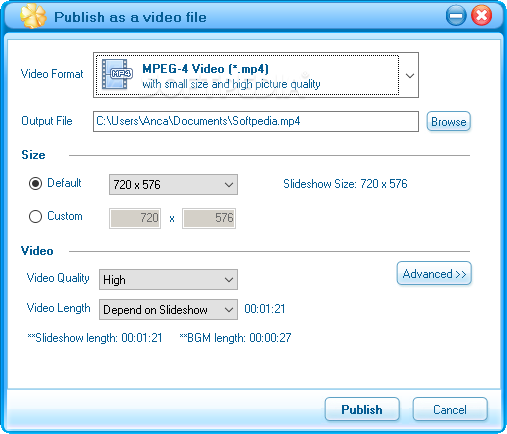Select the Custom size radio button
Viewport: 507px width, 434px height.
pyautogui.click(x=35, y=216)
